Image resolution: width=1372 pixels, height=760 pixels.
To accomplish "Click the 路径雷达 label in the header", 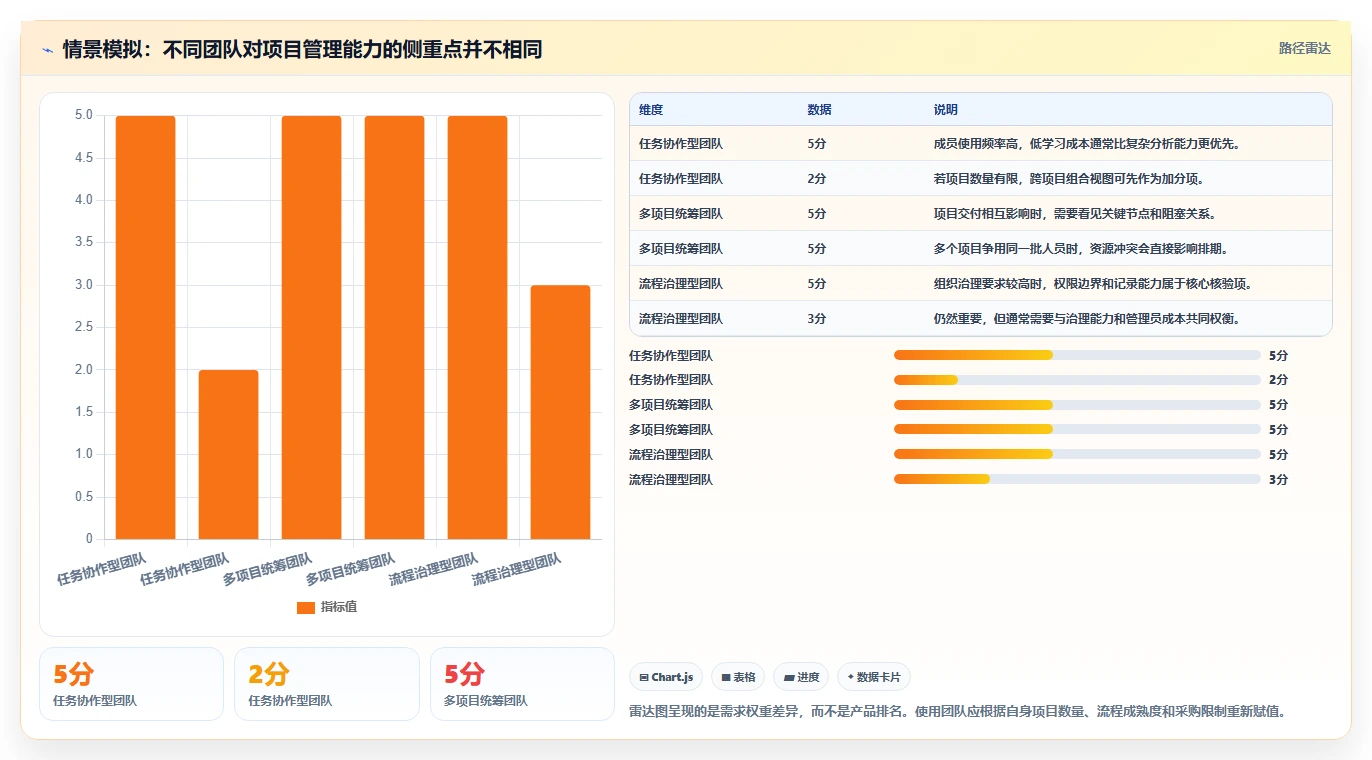I will tap(1305, 48).
